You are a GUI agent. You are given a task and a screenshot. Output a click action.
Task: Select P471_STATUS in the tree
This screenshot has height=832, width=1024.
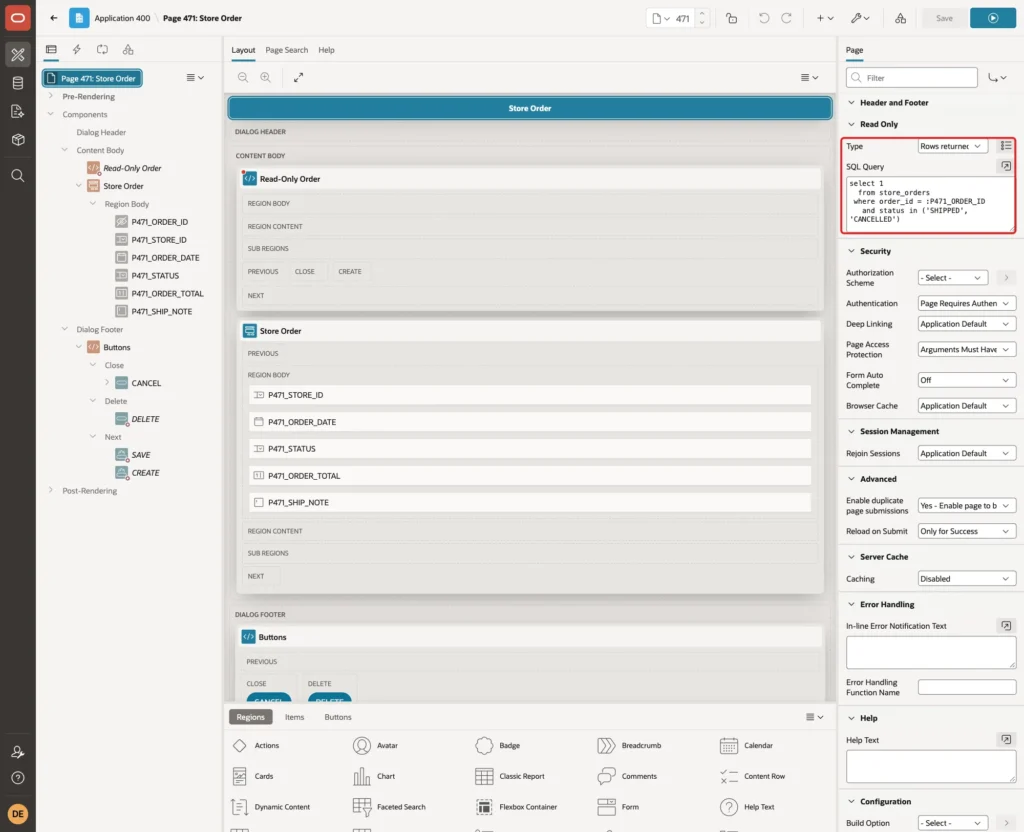coord(155,276)
